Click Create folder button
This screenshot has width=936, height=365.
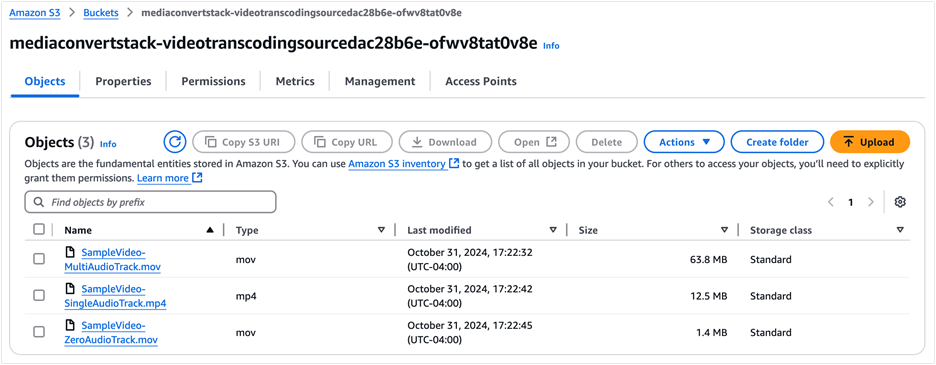[777, 142]
